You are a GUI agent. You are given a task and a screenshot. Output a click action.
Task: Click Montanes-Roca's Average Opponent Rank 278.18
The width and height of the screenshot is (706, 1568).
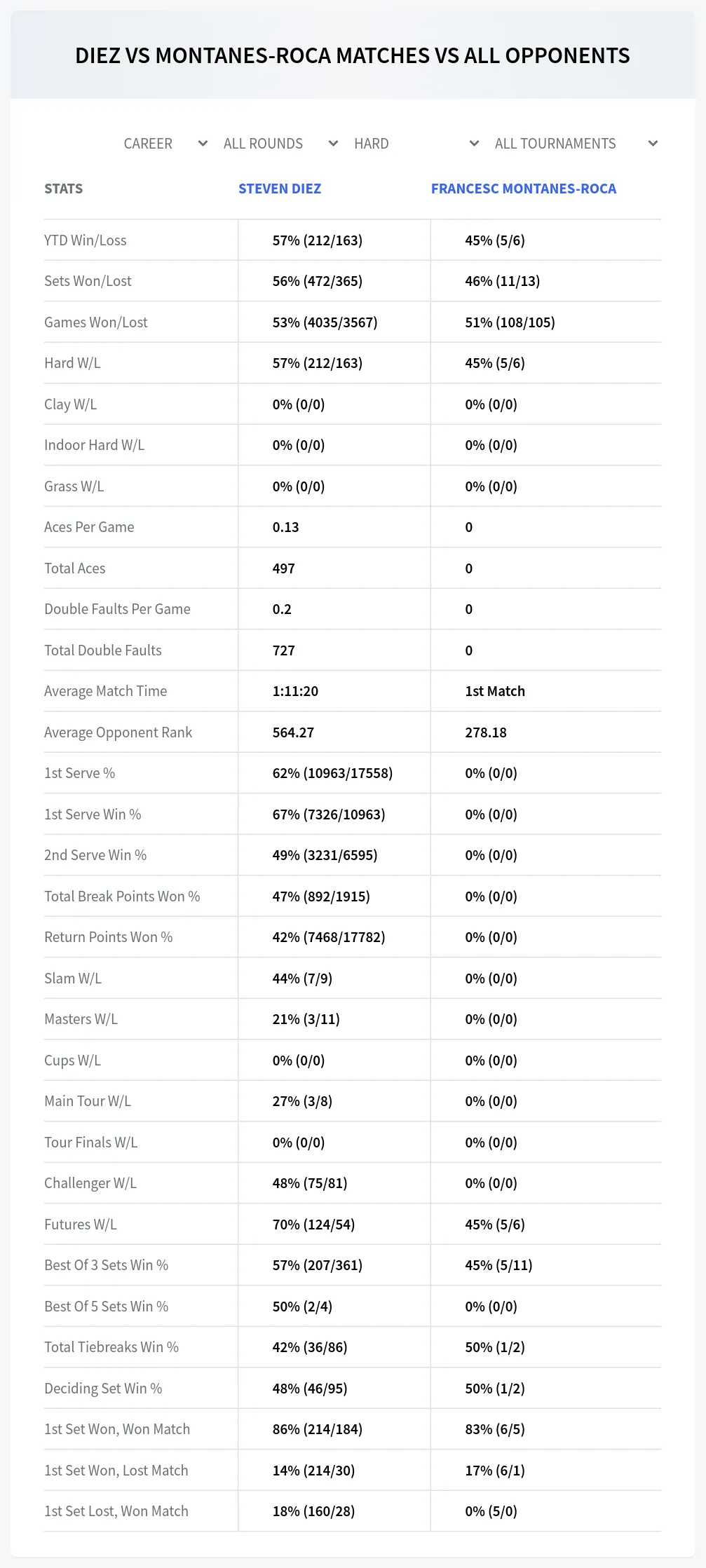pos(486,732)
